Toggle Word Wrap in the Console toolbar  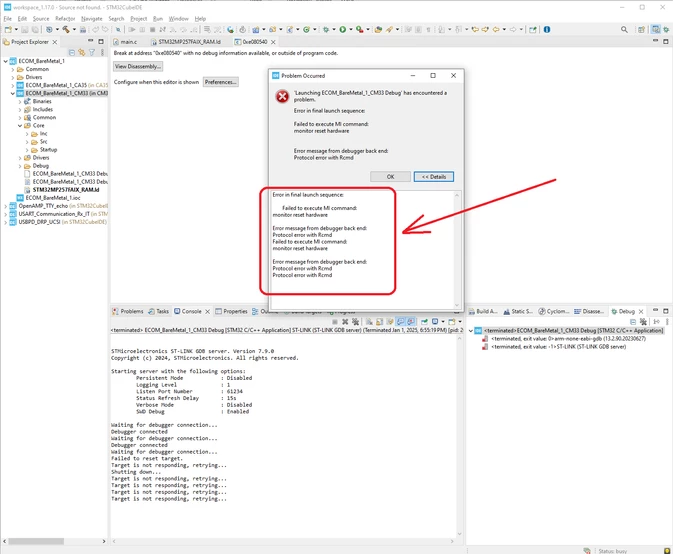[x=390, y=321]
